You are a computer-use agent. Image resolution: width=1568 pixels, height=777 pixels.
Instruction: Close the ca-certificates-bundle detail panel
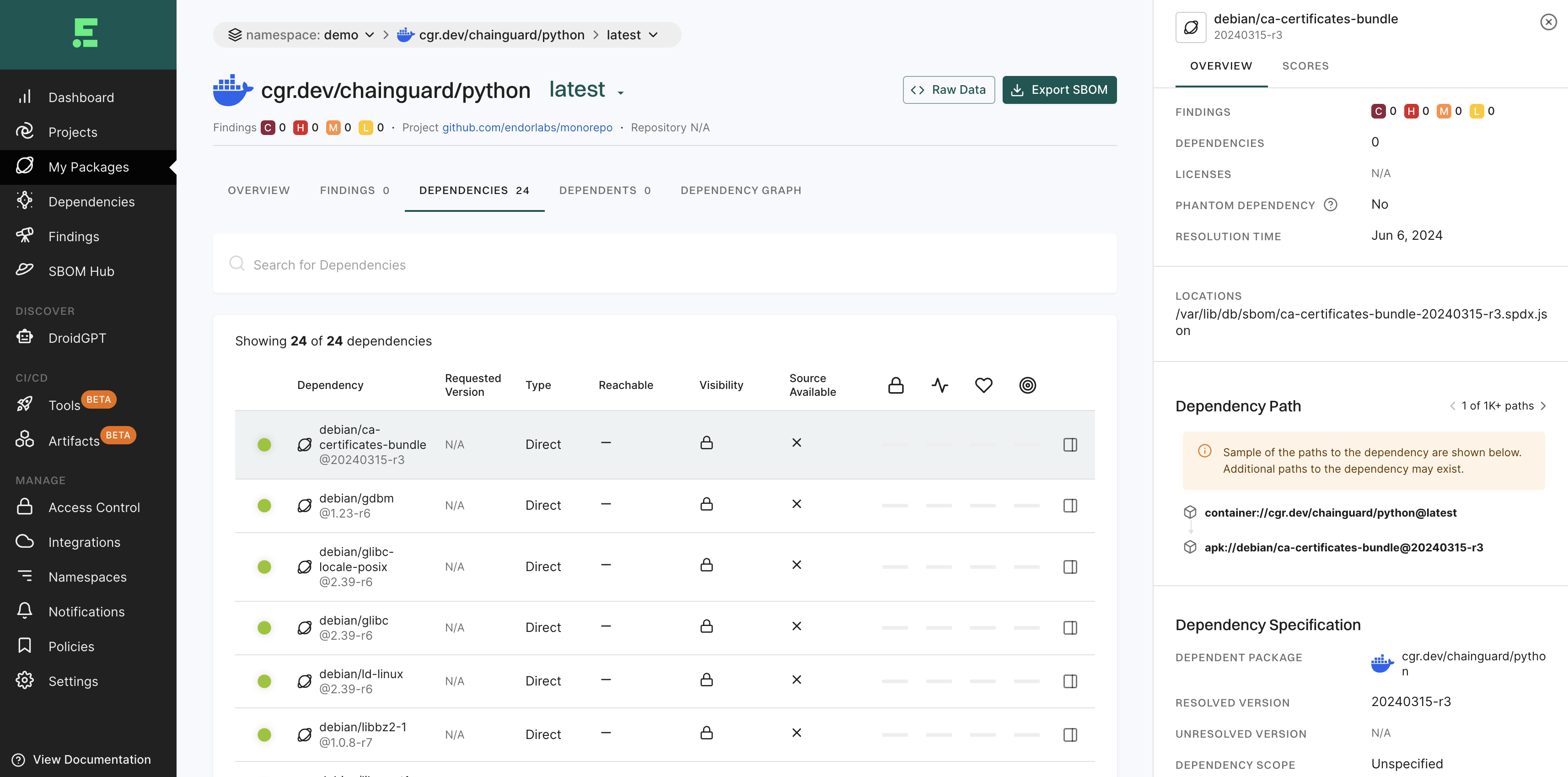coord(1548,22)
